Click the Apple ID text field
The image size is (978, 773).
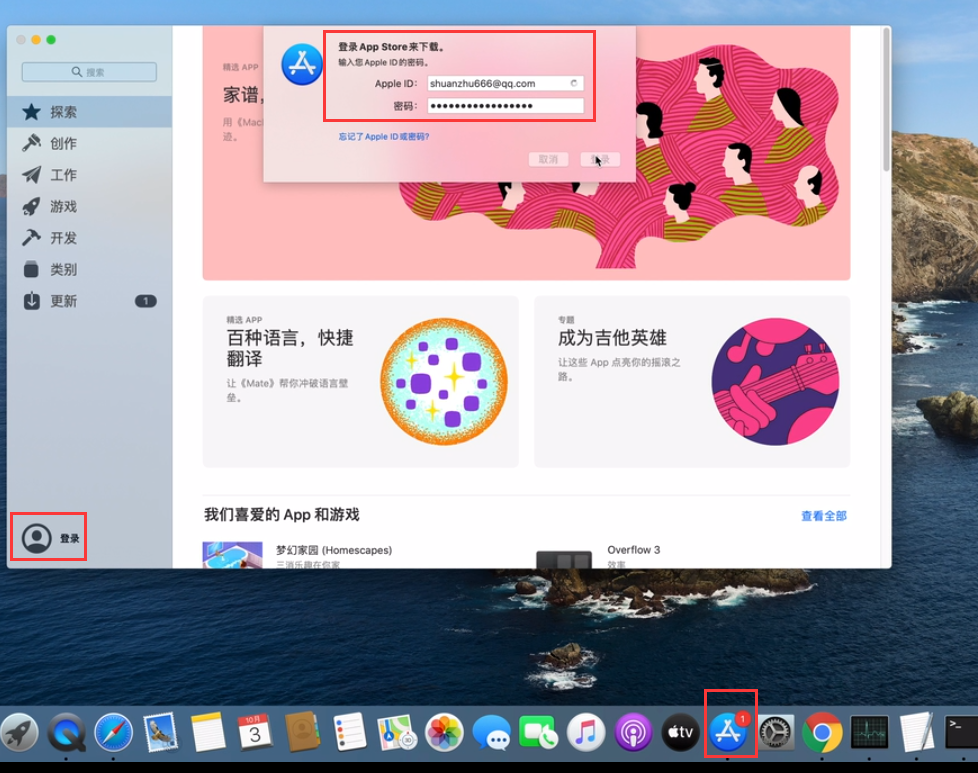pyautogui.click(x=505, y=84)
